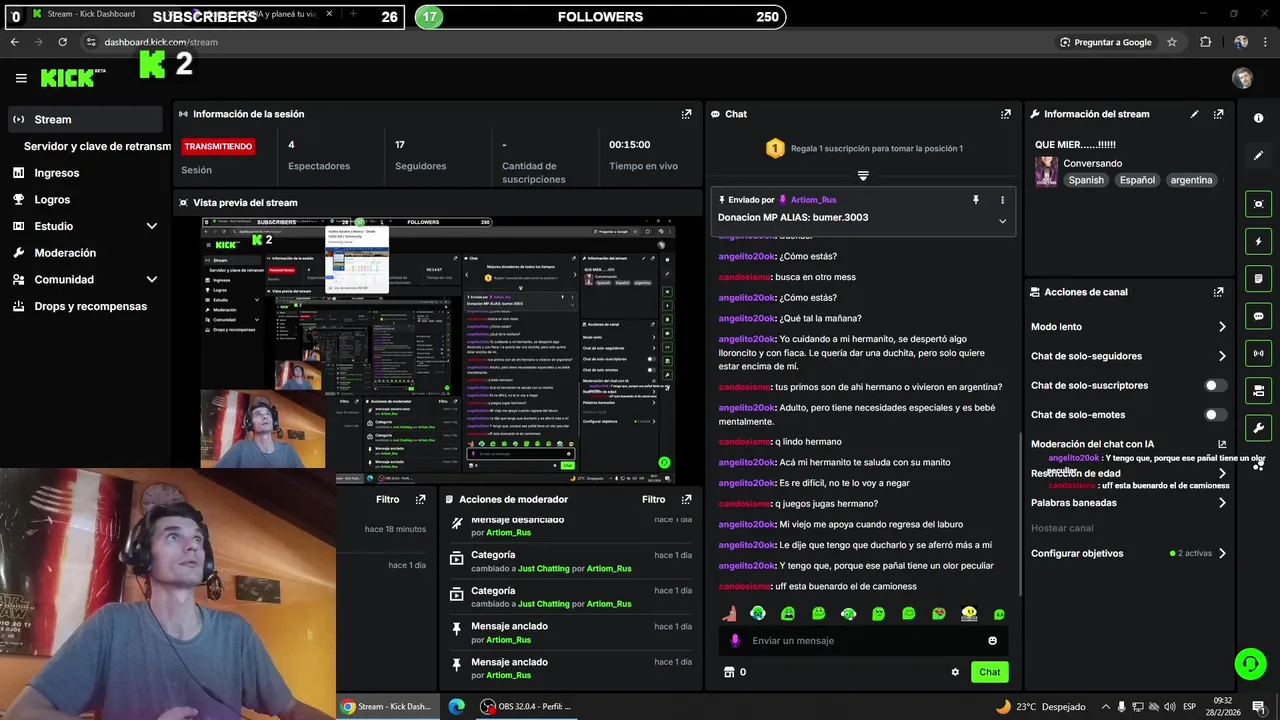The width and height of the screenshot is (1280, 720).
Task: Bookmark this page with the star icon
Action: click(x=1172, y=42)
